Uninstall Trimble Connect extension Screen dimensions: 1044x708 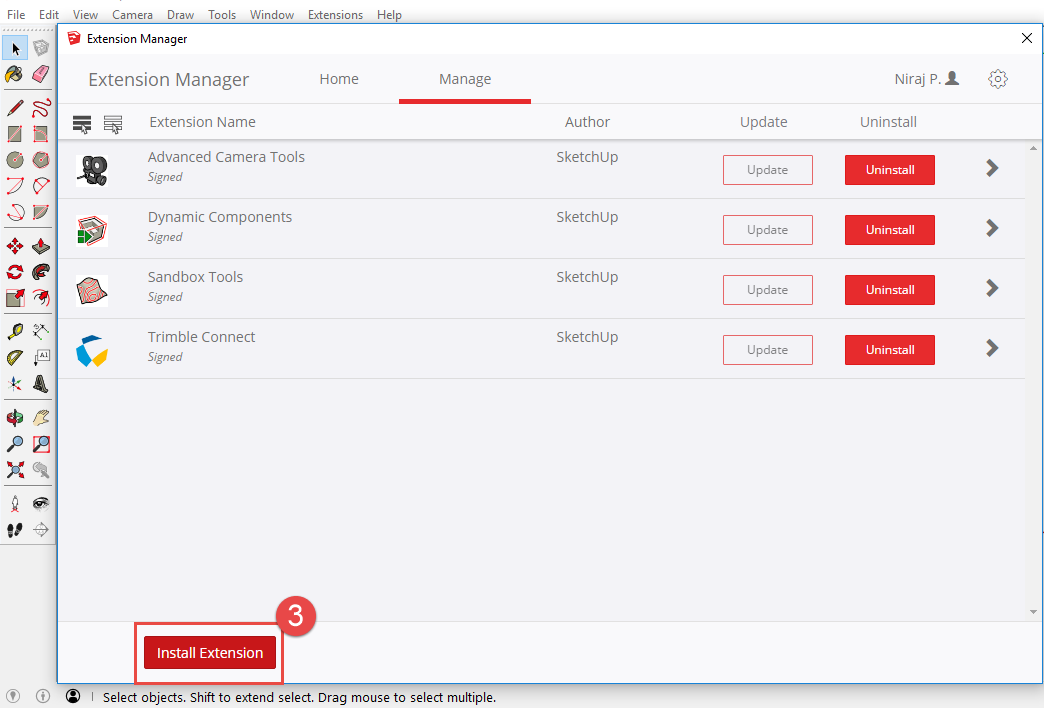tap(890, 350)
